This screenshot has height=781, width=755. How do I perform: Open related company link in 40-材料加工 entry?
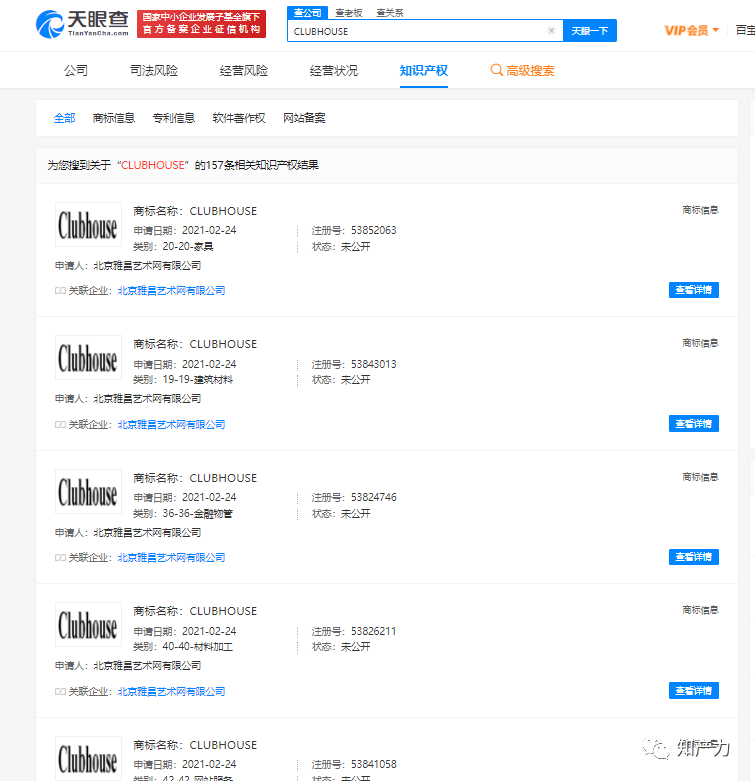[x=171, y=691]
